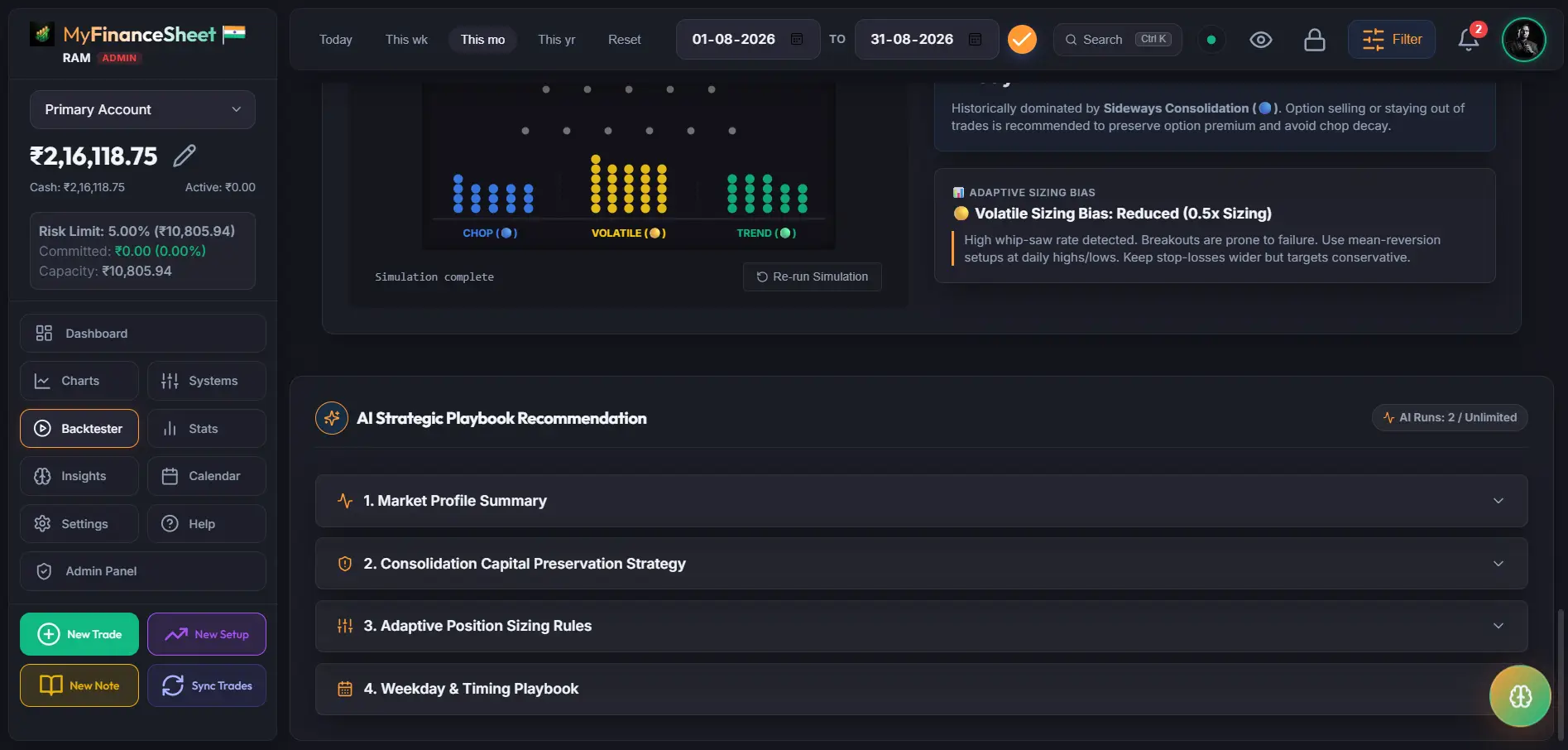The width and height of the screenshot is (1568, 750).
Task: Click the TREND legend label
Action: [766, 233]
